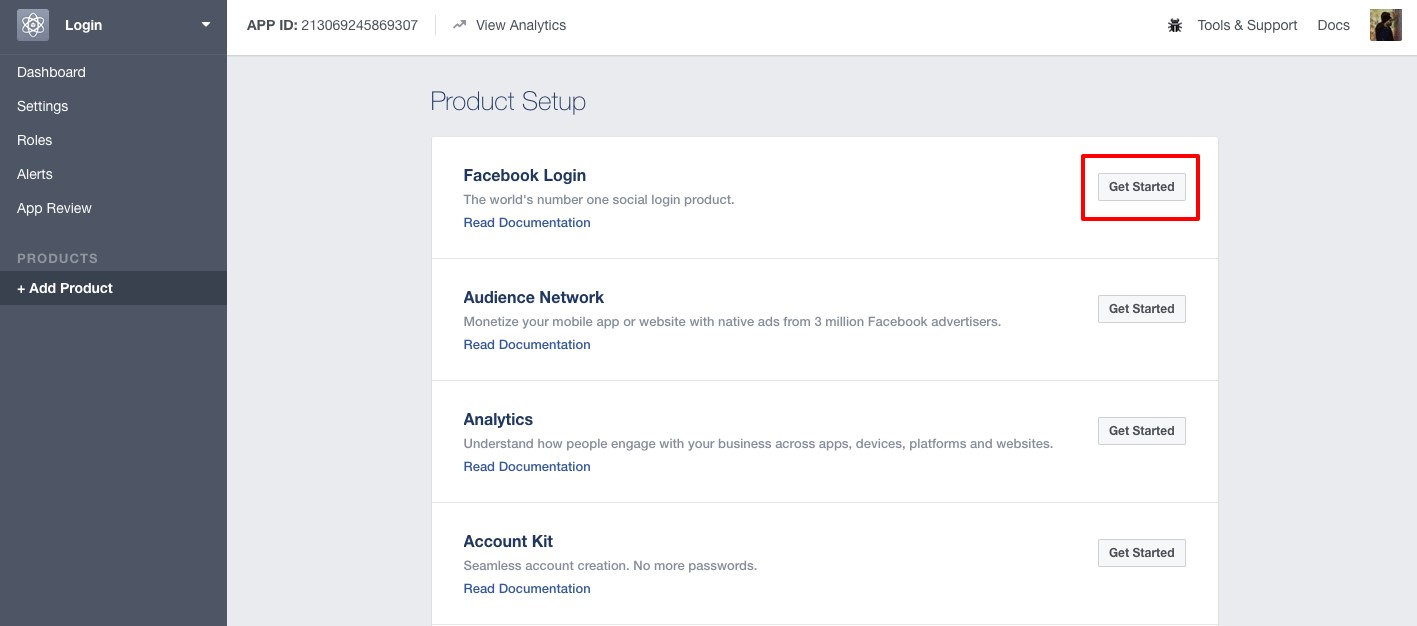Open the user profile avatar

point(1385,25)
